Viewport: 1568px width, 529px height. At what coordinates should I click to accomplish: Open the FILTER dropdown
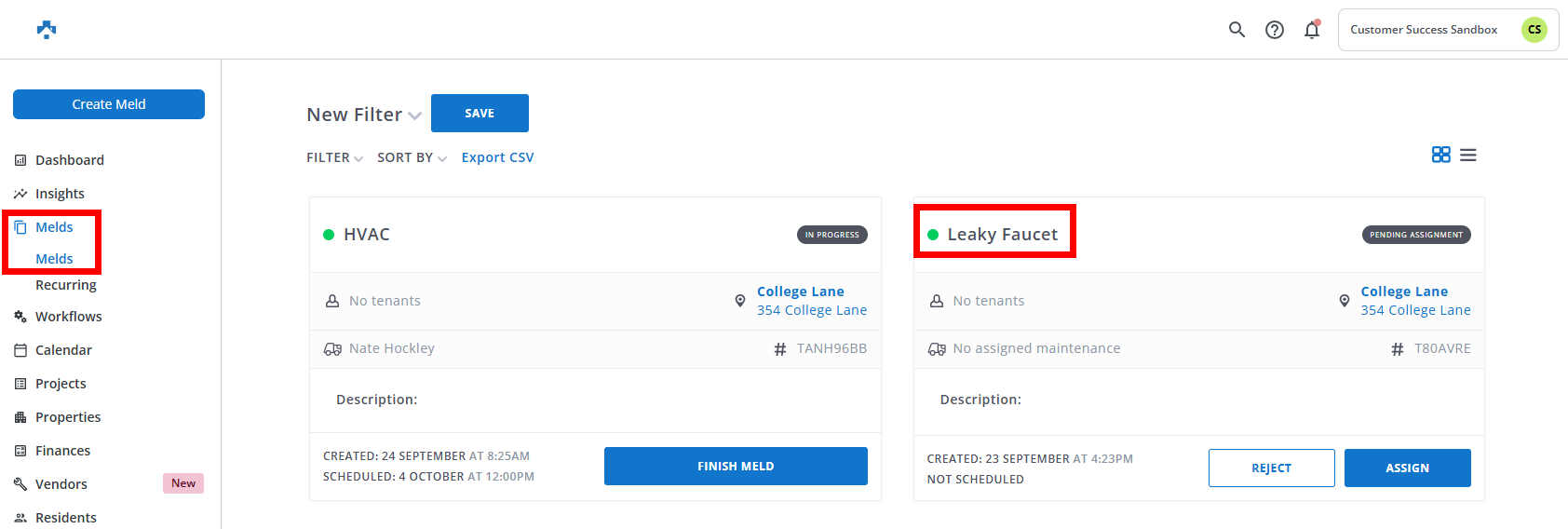click(334, 157)
